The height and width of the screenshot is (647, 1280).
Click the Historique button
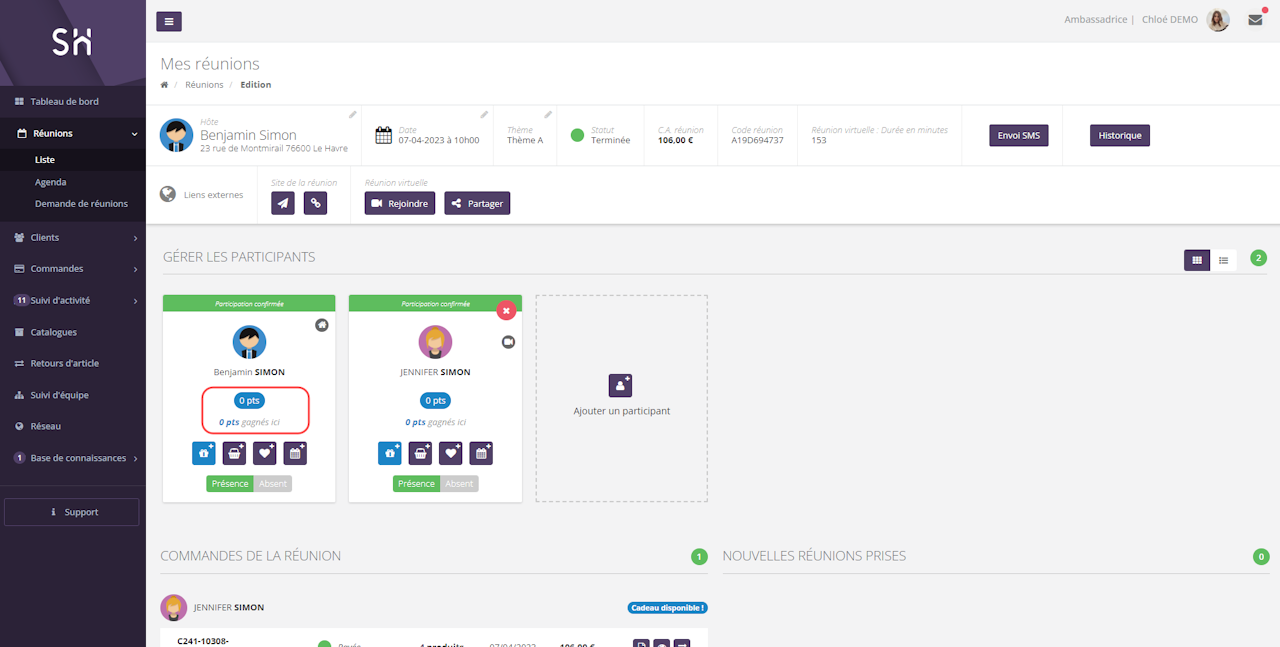click(1119, 135)
